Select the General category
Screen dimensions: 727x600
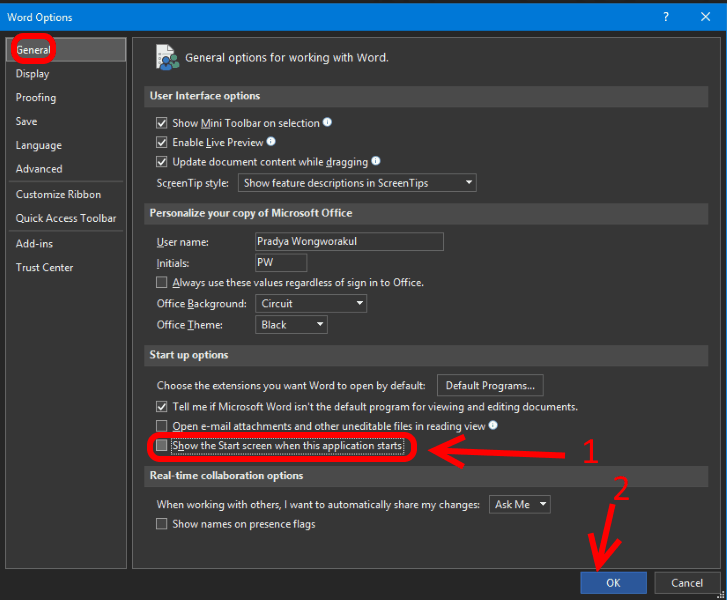tap(66, 50)
